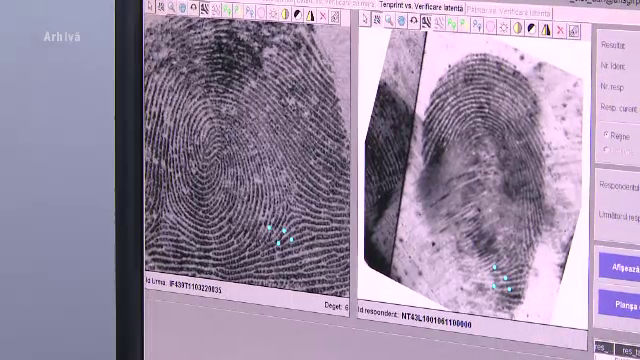
Task: Adjust brightness with sun icon in left toolbar
Action: pyautogui.click(x=273, y=13)
